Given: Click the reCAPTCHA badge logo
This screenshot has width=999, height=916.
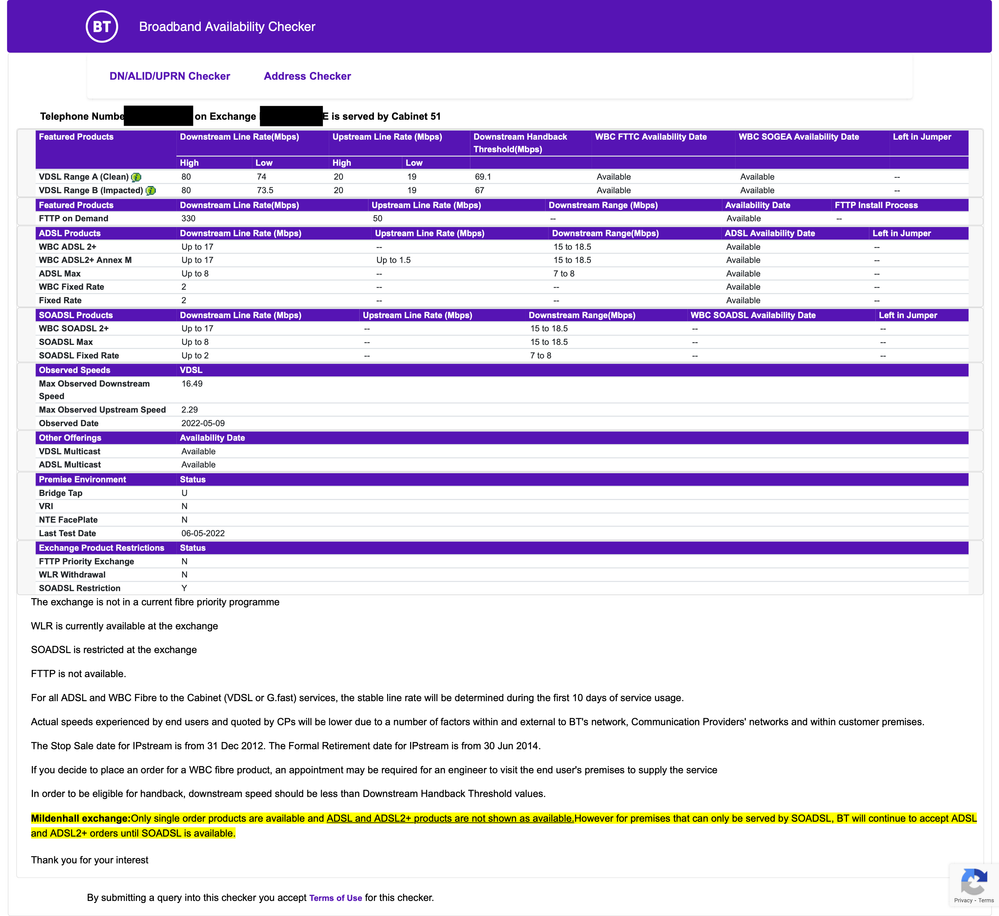Looking at the screenshot, I should point(973,882).
